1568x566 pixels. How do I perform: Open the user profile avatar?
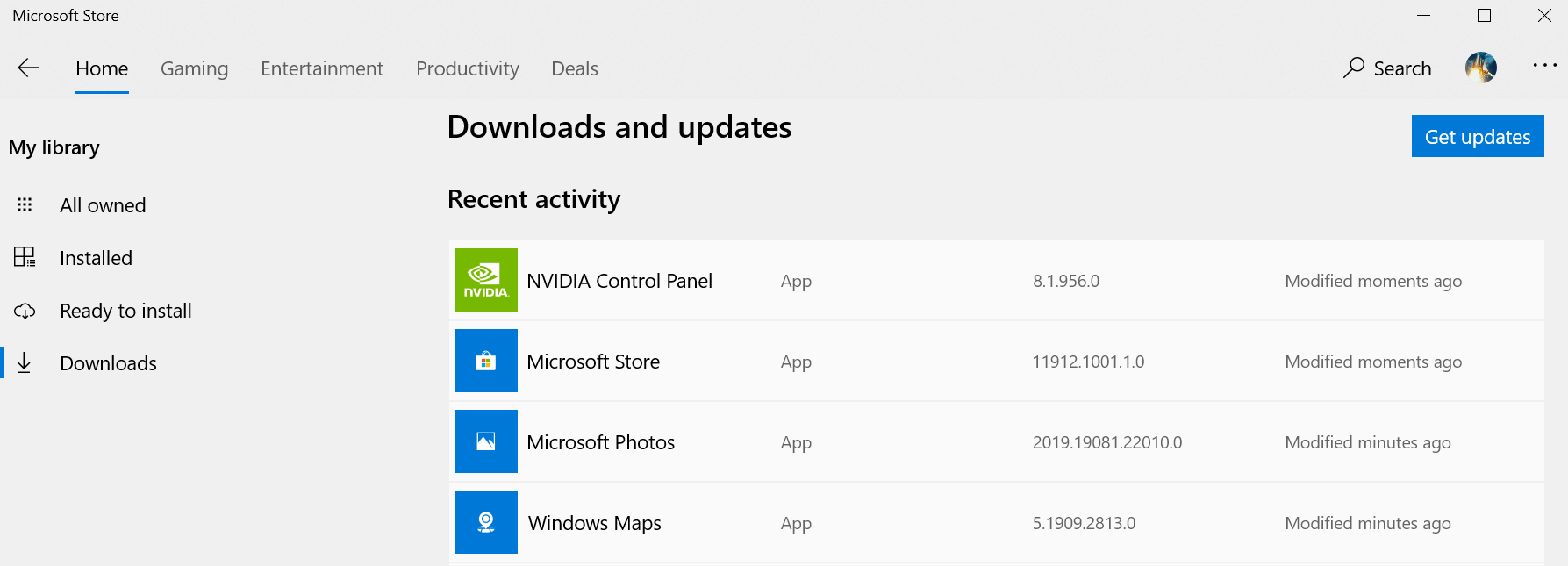tap(1481, 68)
